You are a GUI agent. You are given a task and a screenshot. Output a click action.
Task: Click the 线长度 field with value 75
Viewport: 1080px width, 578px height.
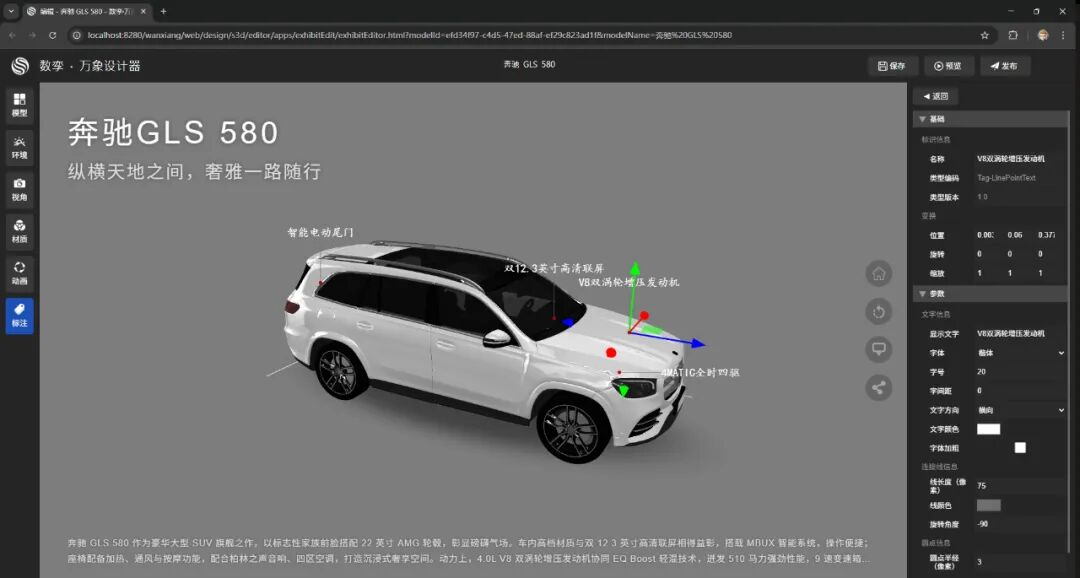point(1020,486)
